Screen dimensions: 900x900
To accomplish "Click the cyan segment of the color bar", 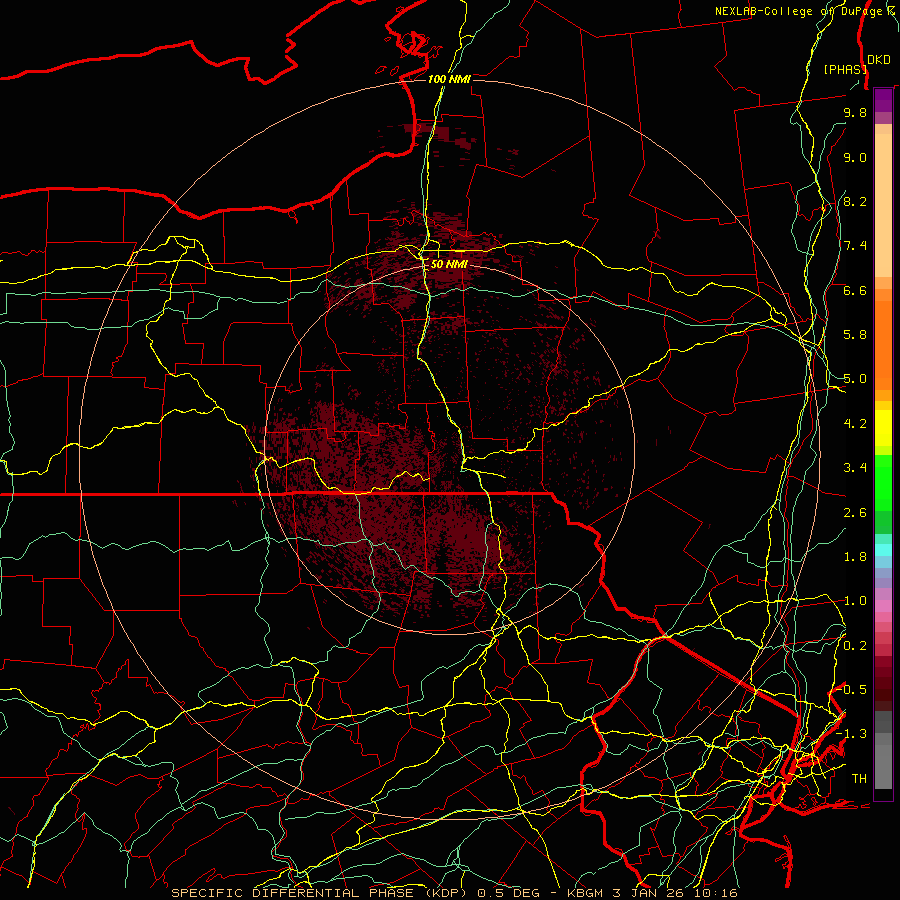I will [x=883, y=550].
